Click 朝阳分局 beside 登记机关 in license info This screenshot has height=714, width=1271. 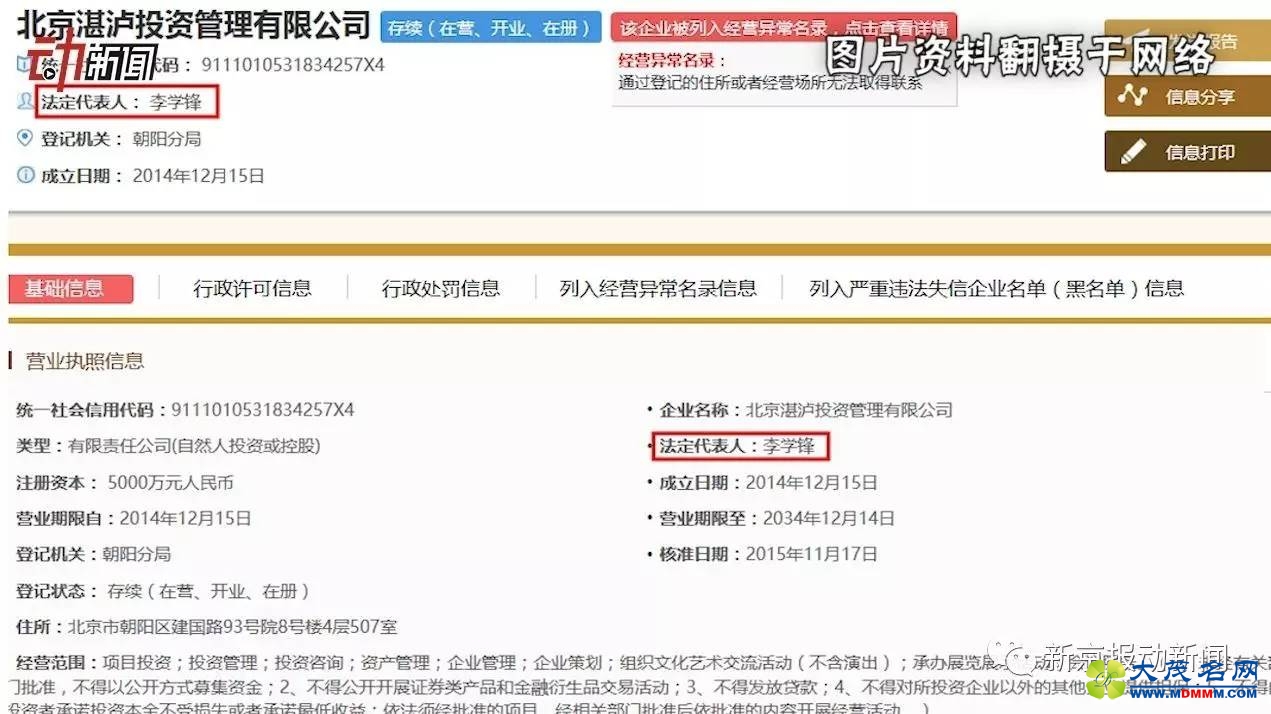tap(136, 554)
